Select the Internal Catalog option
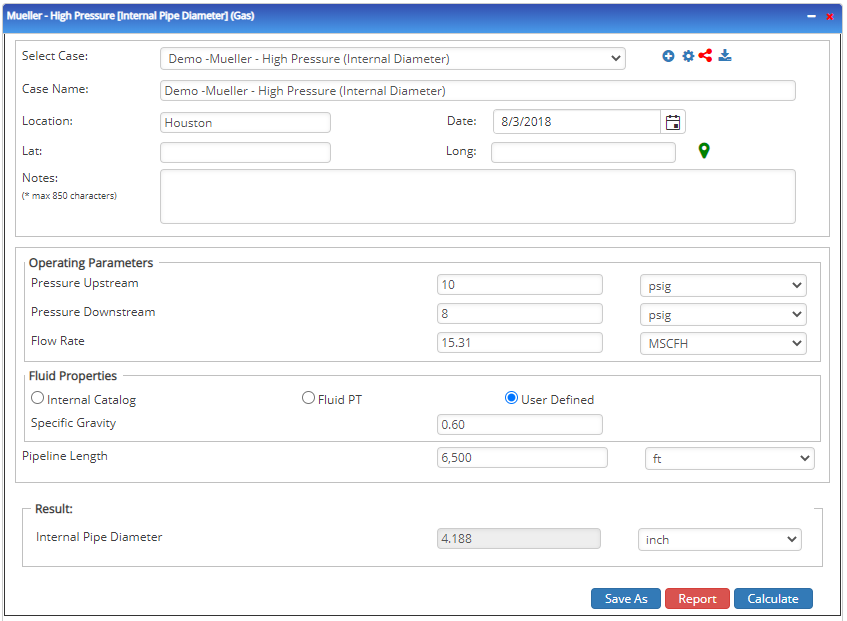Viewport: 847px width, 621px height. (37, 397)
